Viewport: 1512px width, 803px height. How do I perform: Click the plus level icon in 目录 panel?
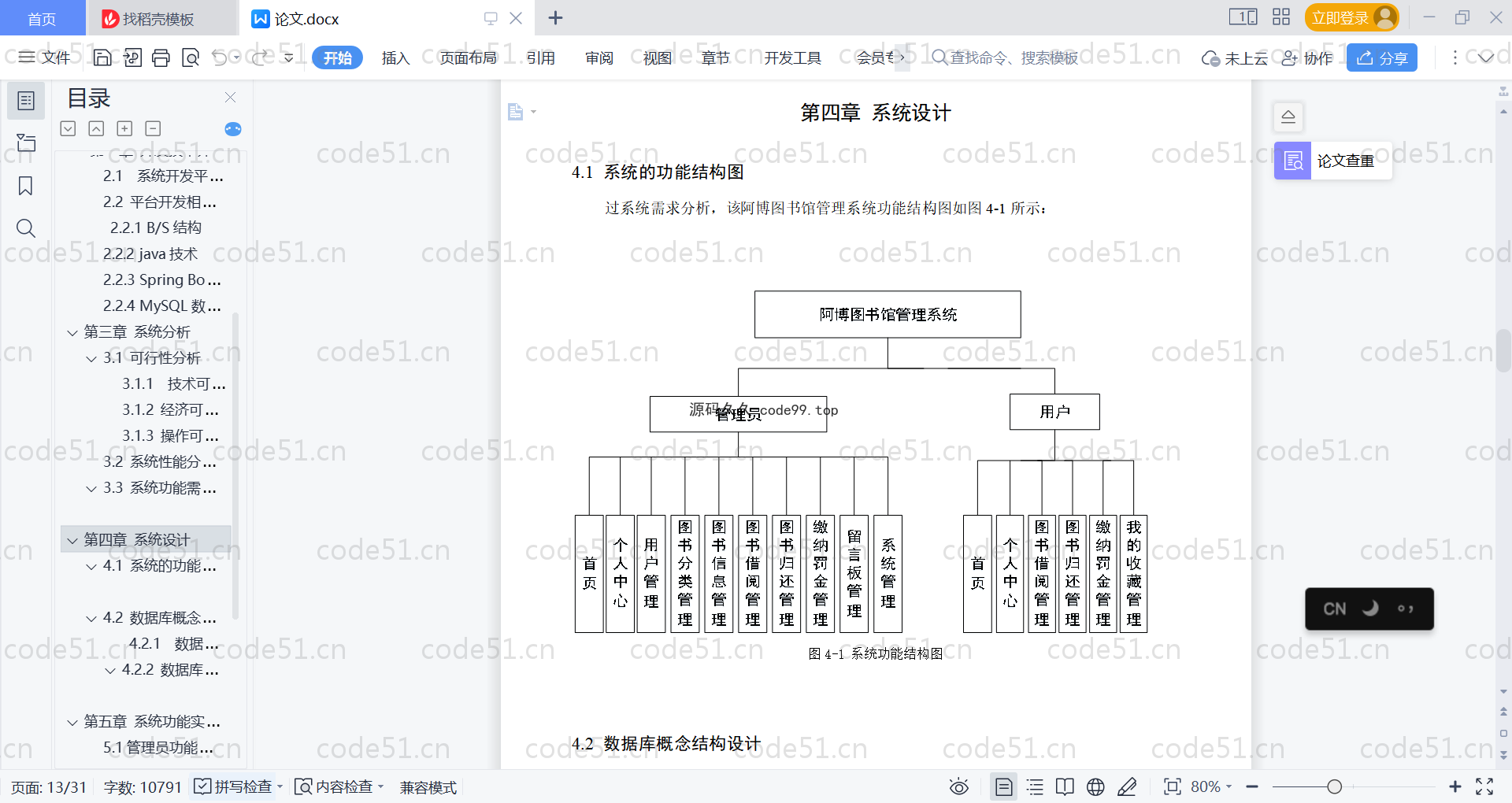point(124,128)
